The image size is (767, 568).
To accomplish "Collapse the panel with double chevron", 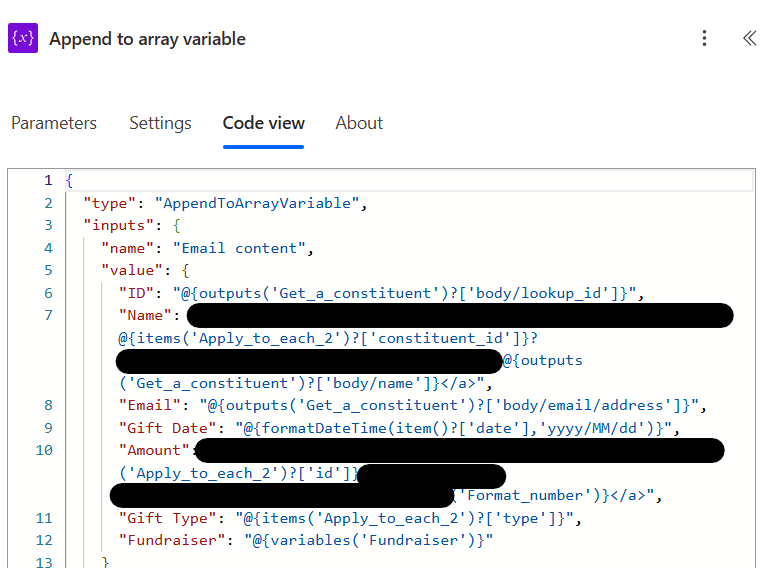I will (x=749, y=38).
